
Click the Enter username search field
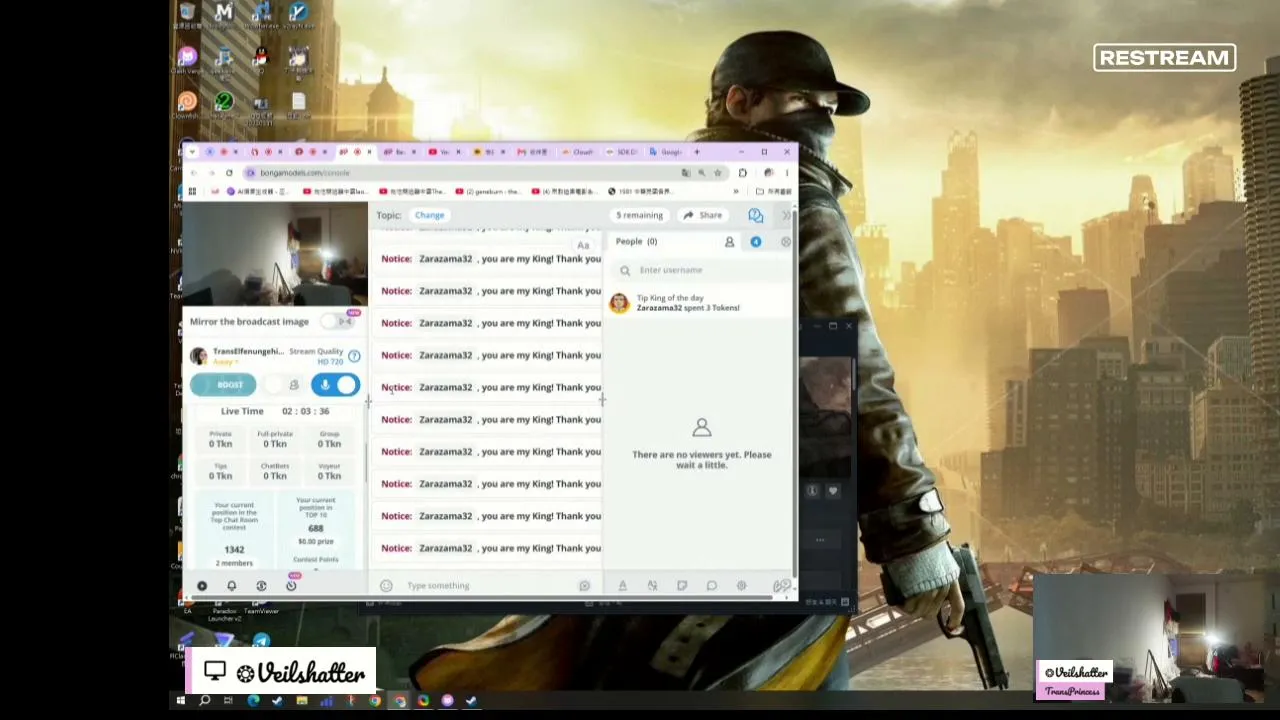pyautogui.click(x=700, y=270)
